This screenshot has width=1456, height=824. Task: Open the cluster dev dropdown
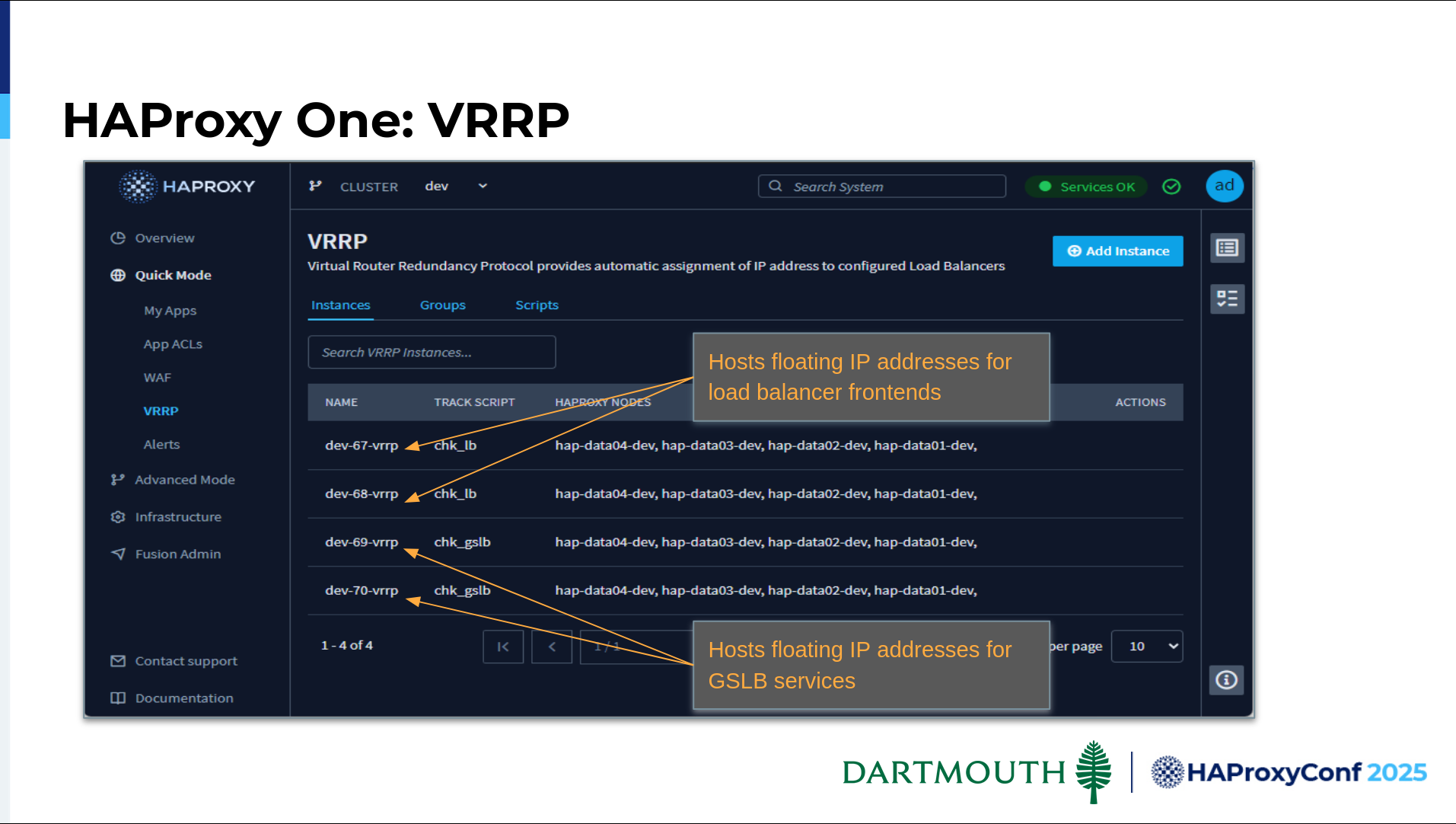point(455,186)
